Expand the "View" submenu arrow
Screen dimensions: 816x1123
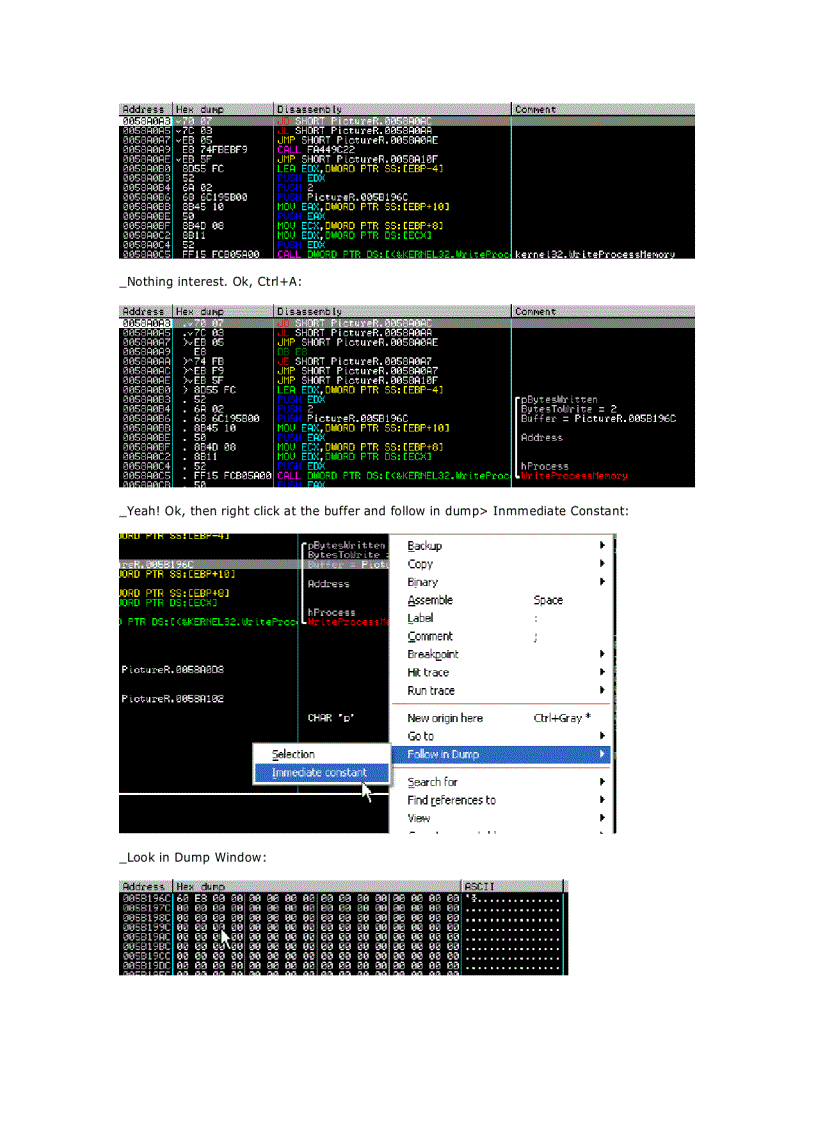click(601, 817)
